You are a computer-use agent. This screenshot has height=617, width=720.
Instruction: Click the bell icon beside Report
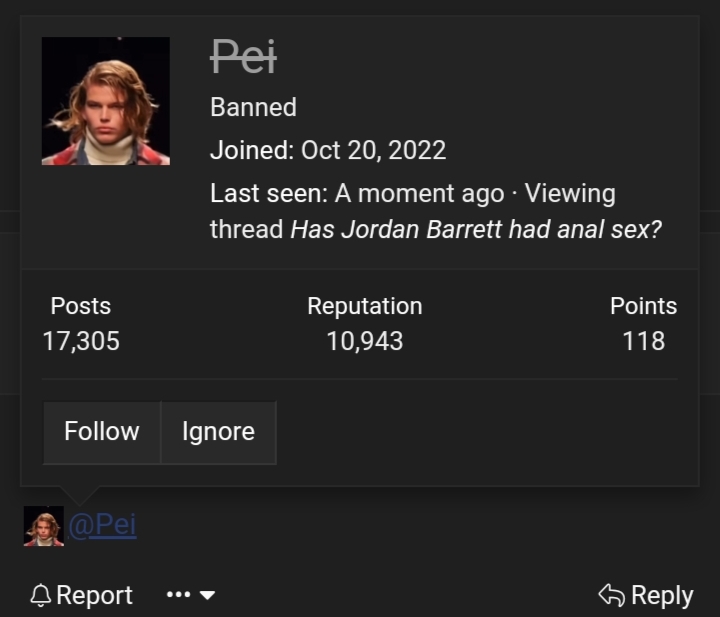point(40,596)
